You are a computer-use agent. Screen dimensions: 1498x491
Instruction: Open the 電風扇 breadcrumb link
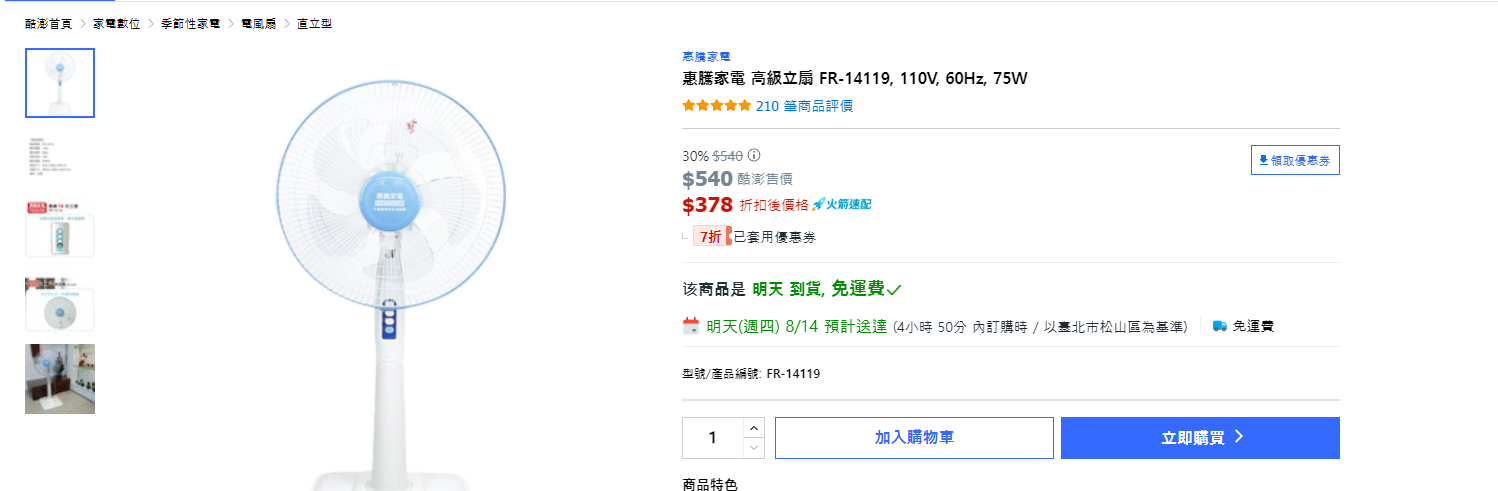pyautogui.click(x=258, y=23)
